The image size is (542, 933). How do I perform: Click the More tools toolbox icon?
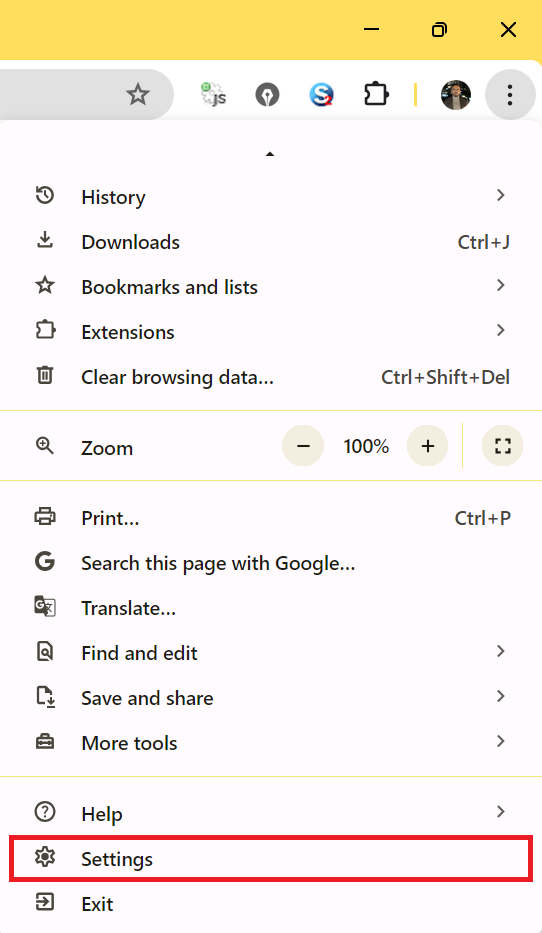point(45,742)
